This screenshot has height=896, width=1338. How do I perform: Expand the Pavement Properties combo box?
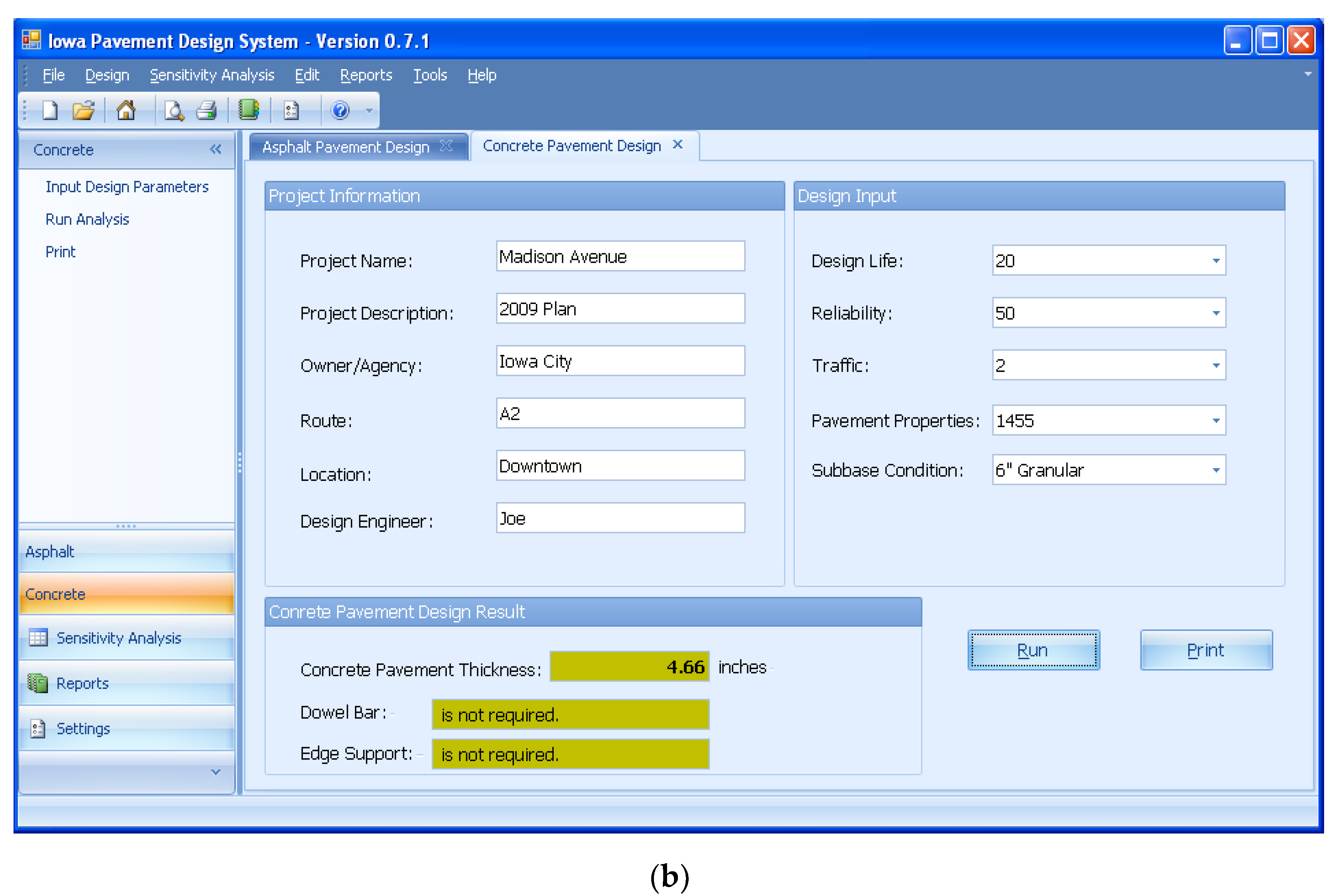[1216, 421]
